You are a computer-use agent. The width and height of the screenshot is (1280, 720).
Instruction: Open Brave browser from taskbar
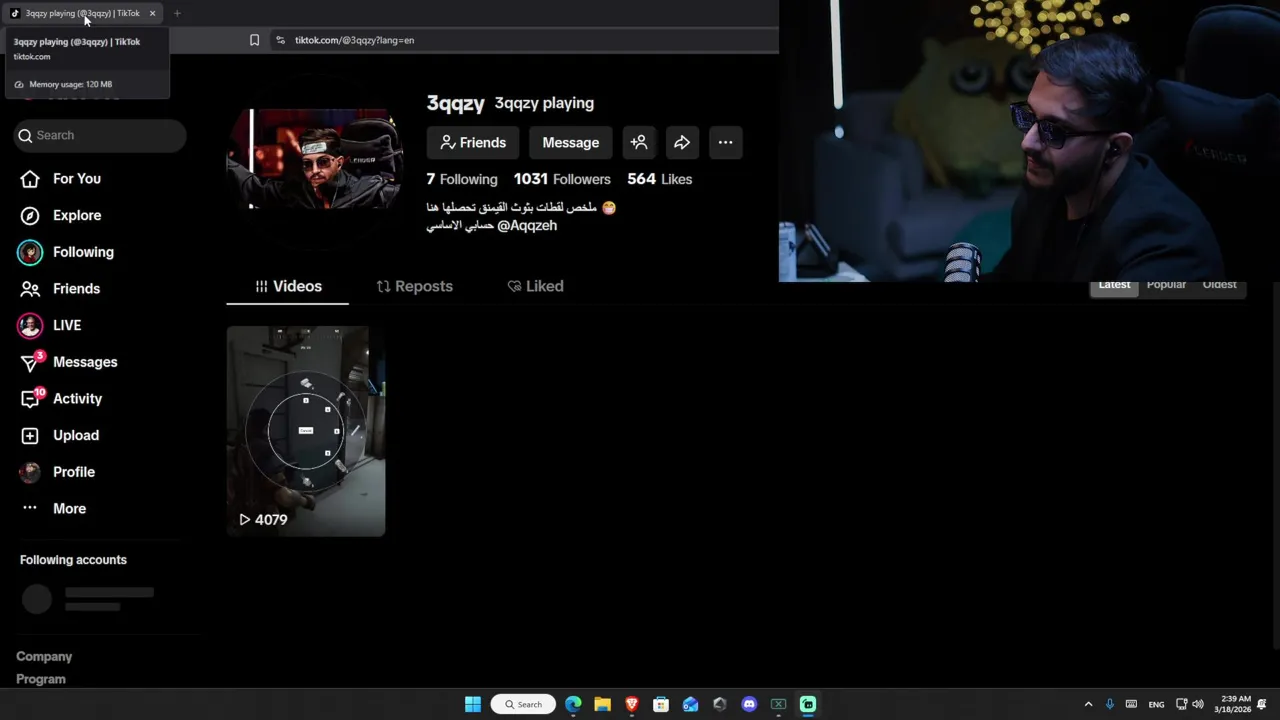[x=631, y=704]
